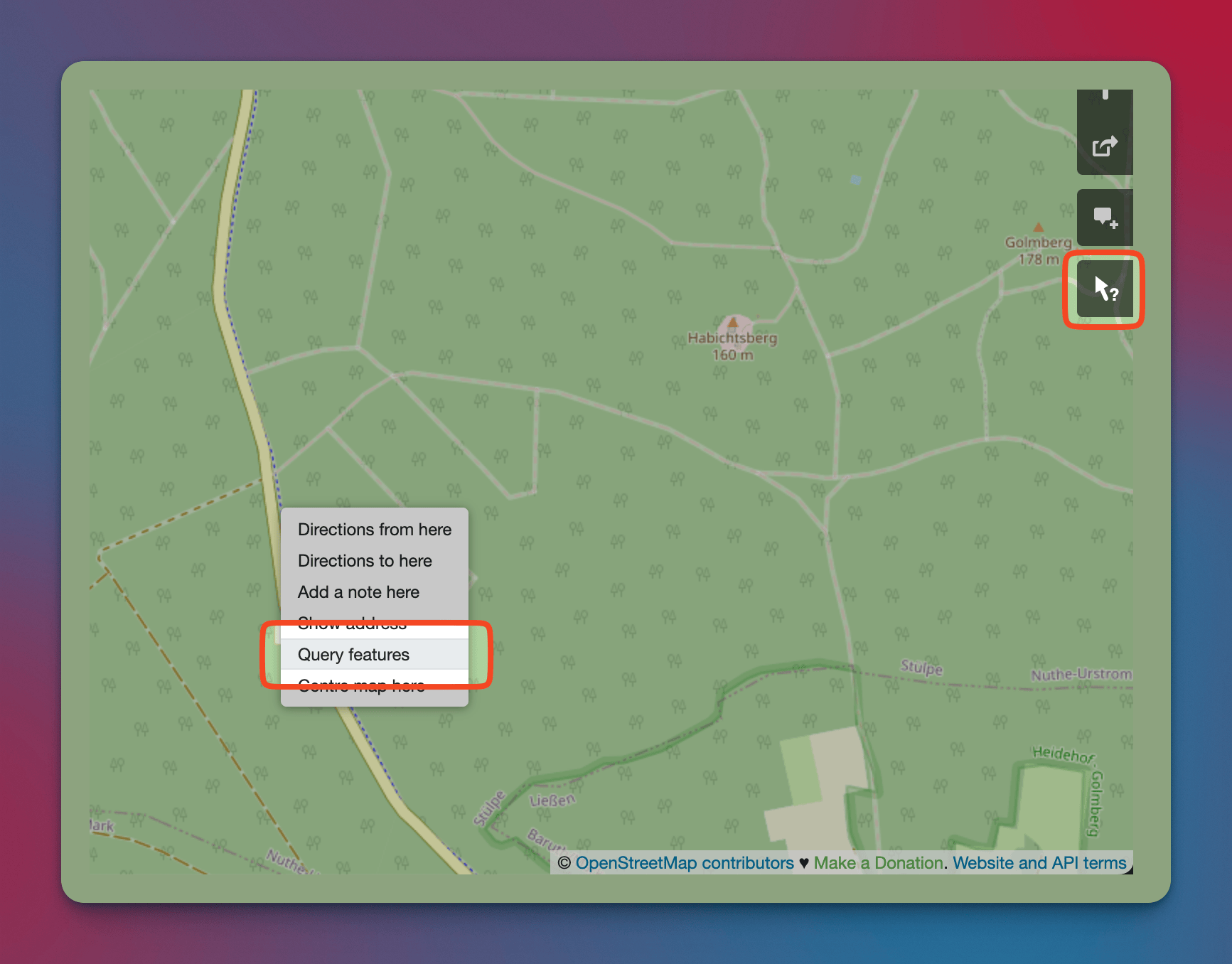Click the Habichtsberg peak triangle marker
The width and height of the screenshot is (1232, 964).
[x=733, y=322]
